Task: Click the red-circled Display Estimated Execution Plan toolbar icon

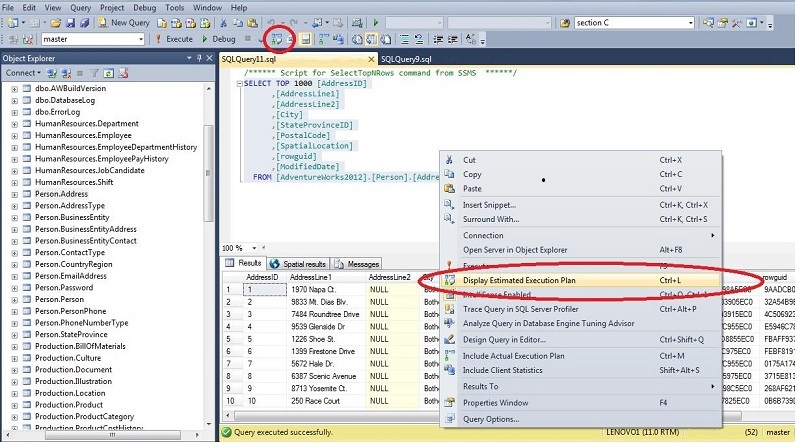Action: (x=276, y=39)
